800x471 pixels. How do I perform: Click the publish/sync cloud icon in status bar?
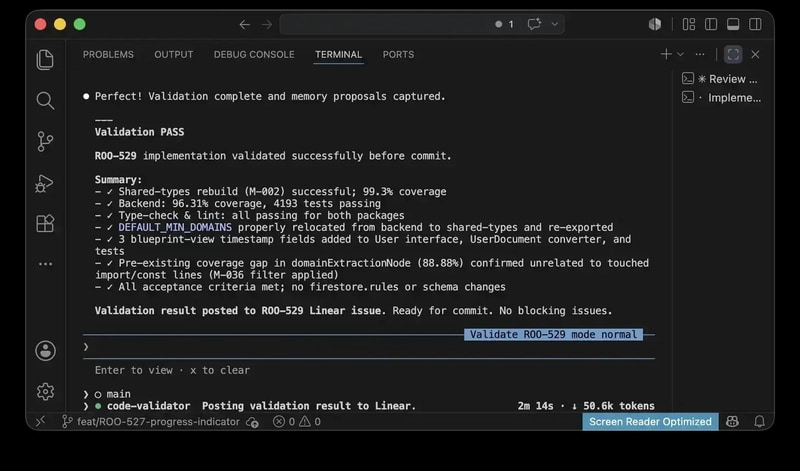tap(252, 422)
